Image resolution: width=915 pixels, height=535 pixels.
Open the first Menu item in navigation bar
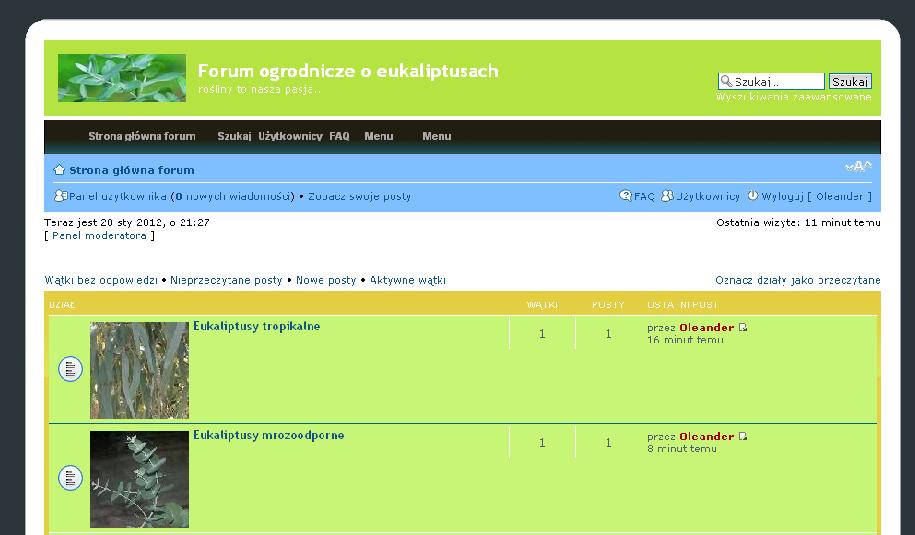378,136
